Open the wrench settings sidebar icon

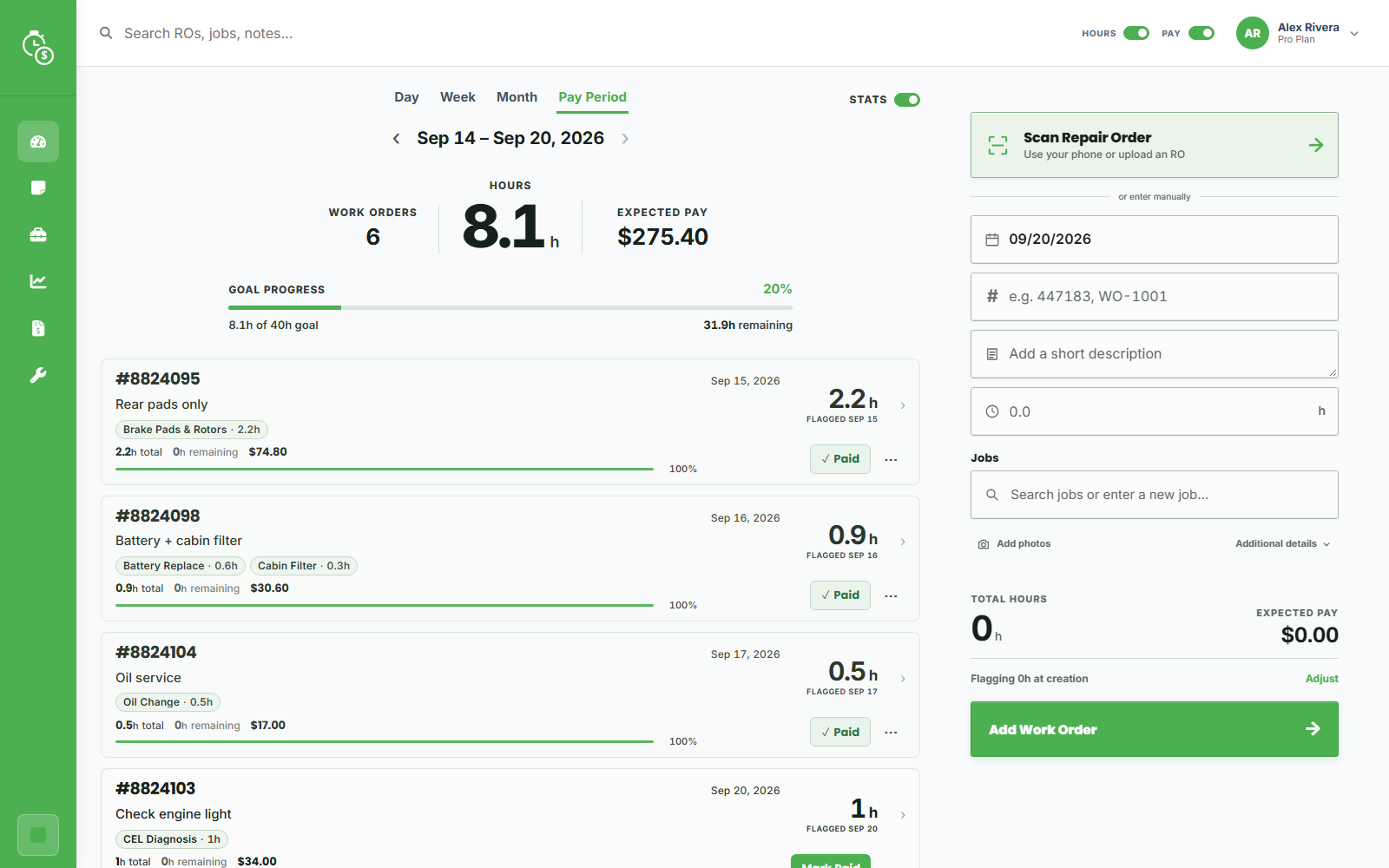pyautogui.click(x=38, y=375)
